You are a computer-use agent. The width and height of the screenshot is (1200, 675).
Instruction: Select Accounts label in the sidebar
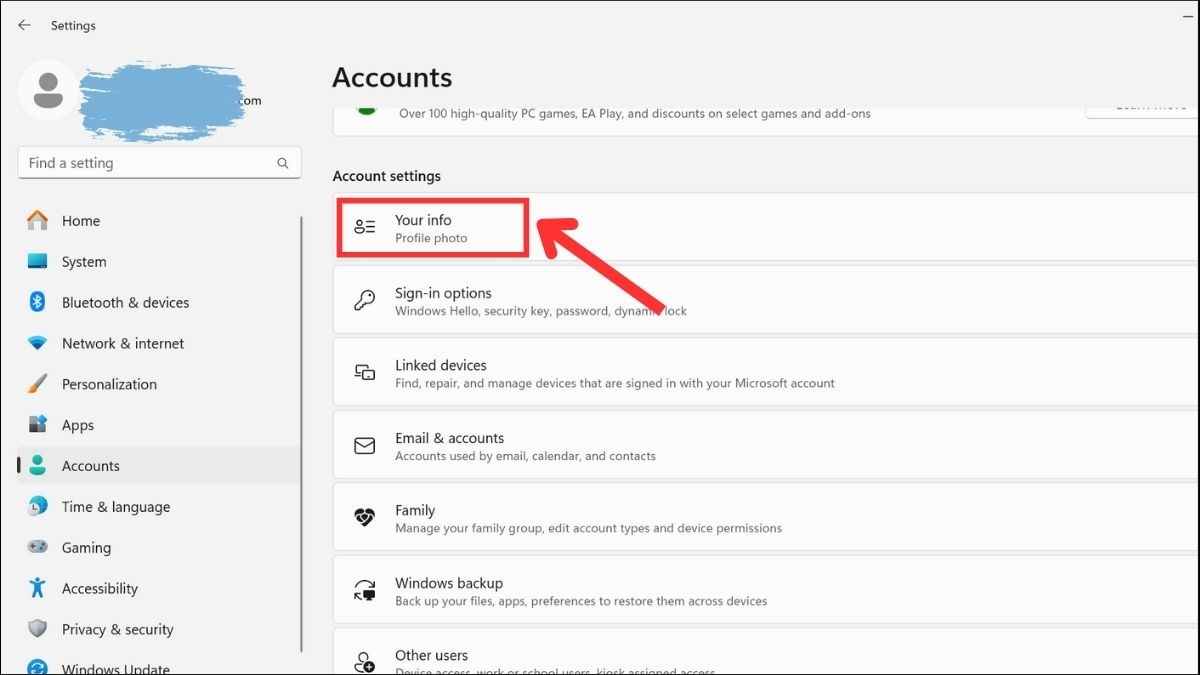point(91,466)
